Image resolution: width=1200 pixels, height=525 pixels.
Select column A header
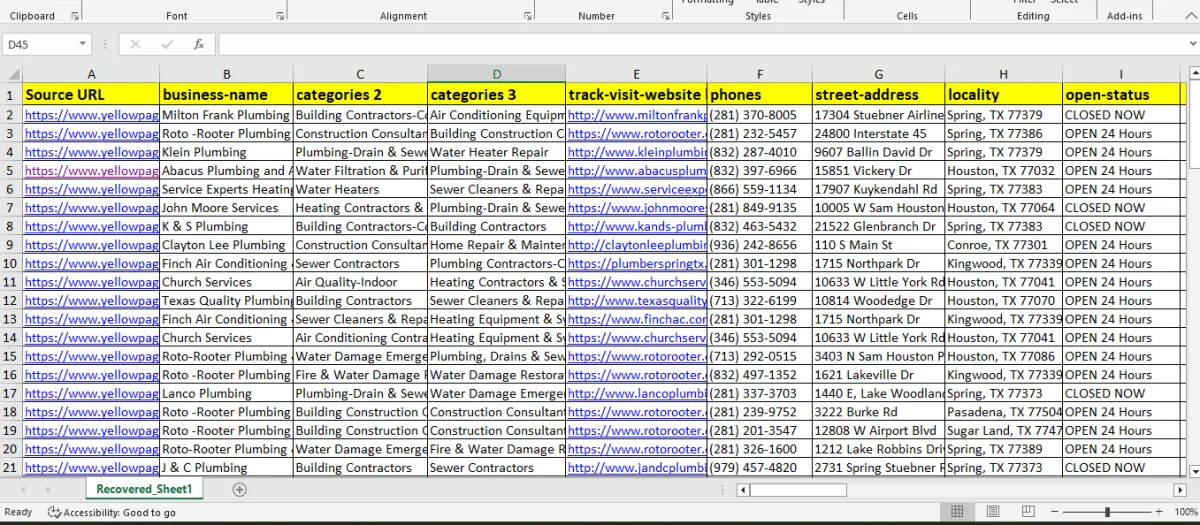[91, 75]
